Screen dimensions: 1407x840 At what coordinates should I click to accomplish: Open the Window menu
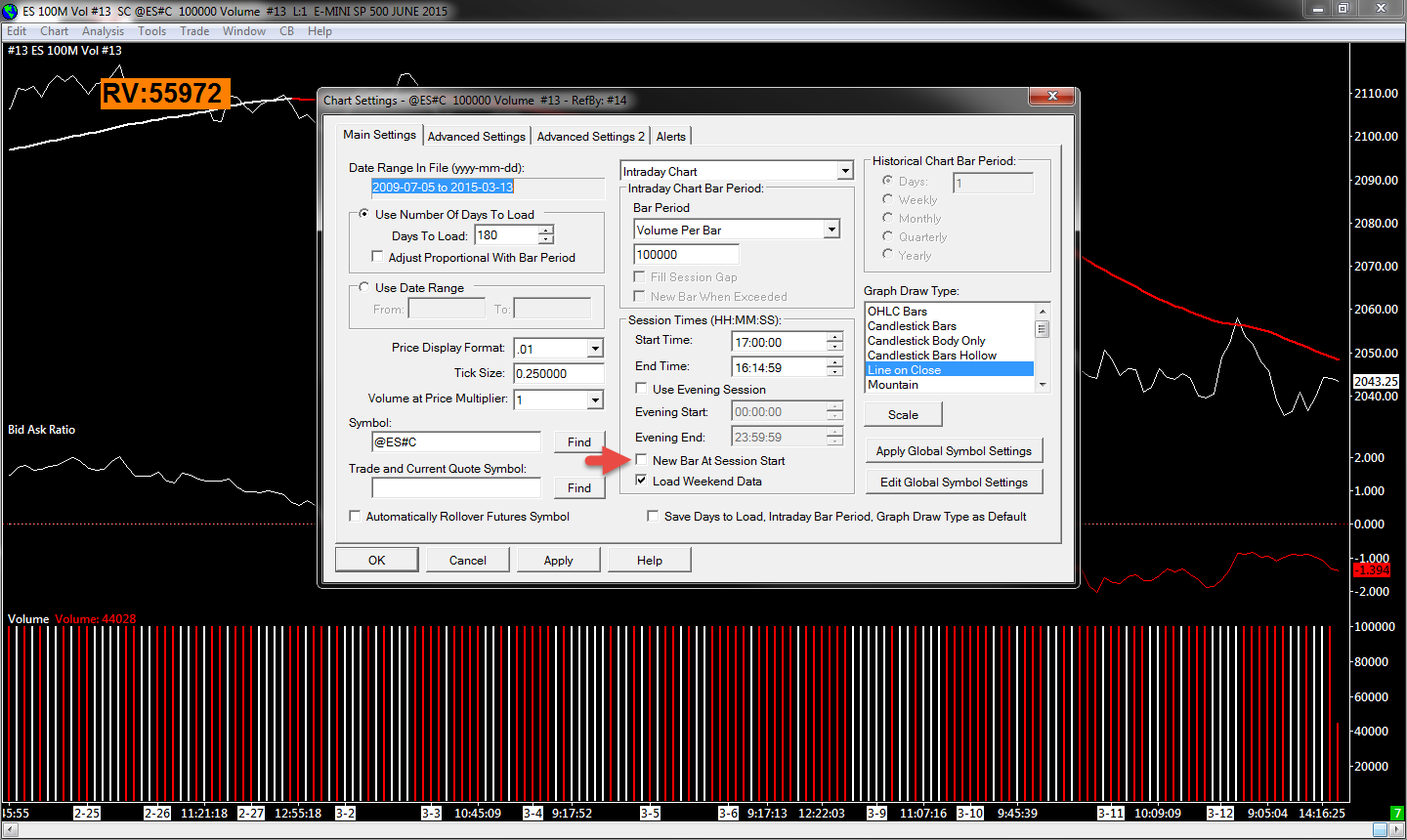[x=244, y=31]
